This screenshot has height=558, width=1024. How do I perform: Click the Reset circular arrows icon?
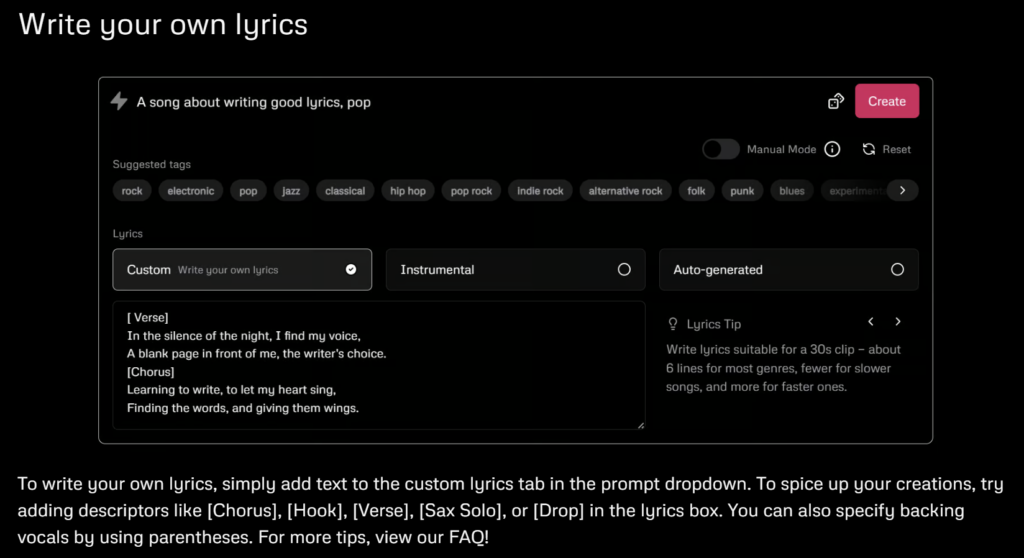tap(869, 149)
